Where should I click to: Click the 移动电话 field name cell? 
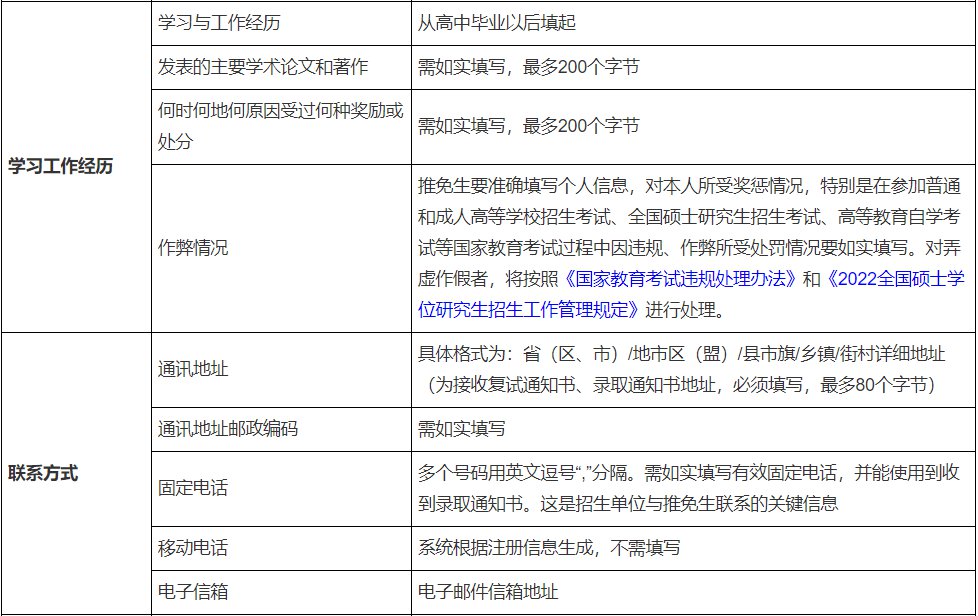coord(193,548)
